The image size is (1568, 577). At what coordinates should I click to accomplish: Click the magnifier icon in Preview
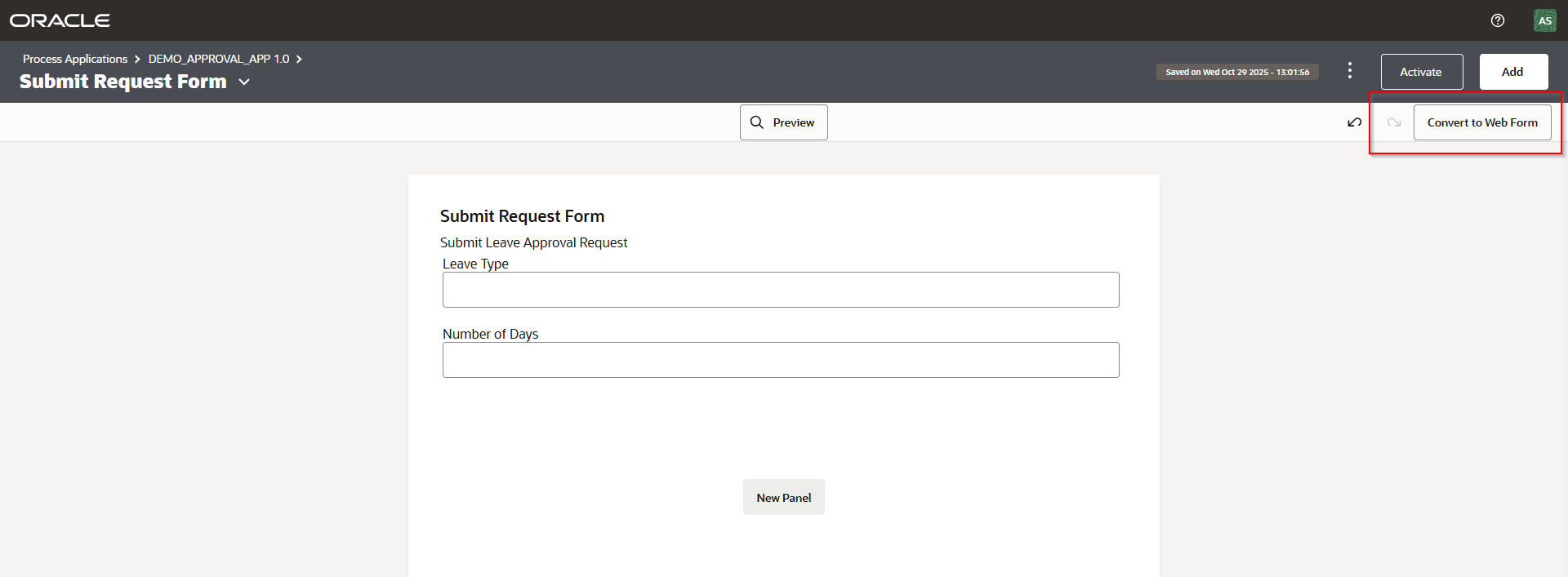[757, 122]
